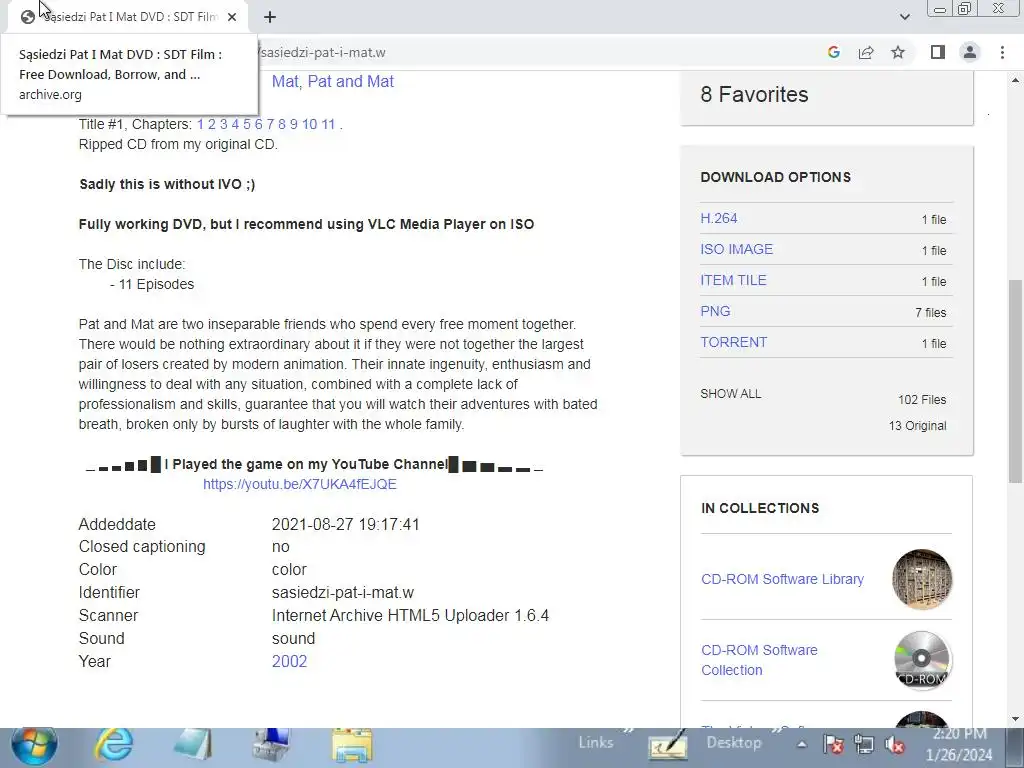
Task: Click the taskbar clock 2:20 PM
Action: (x=959, y=744)
